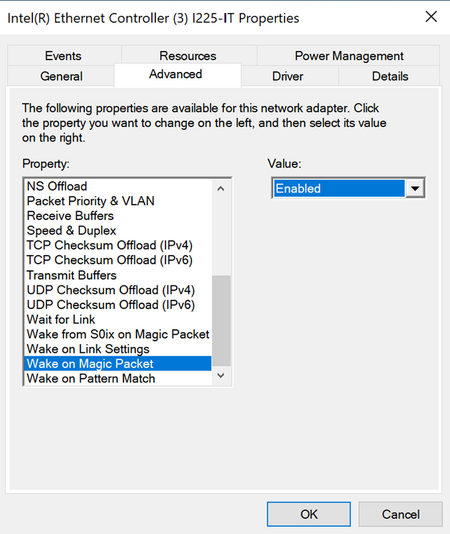
Task: Choose Wait for Link property
Action: pyautogui.click(x=118, y=319)
